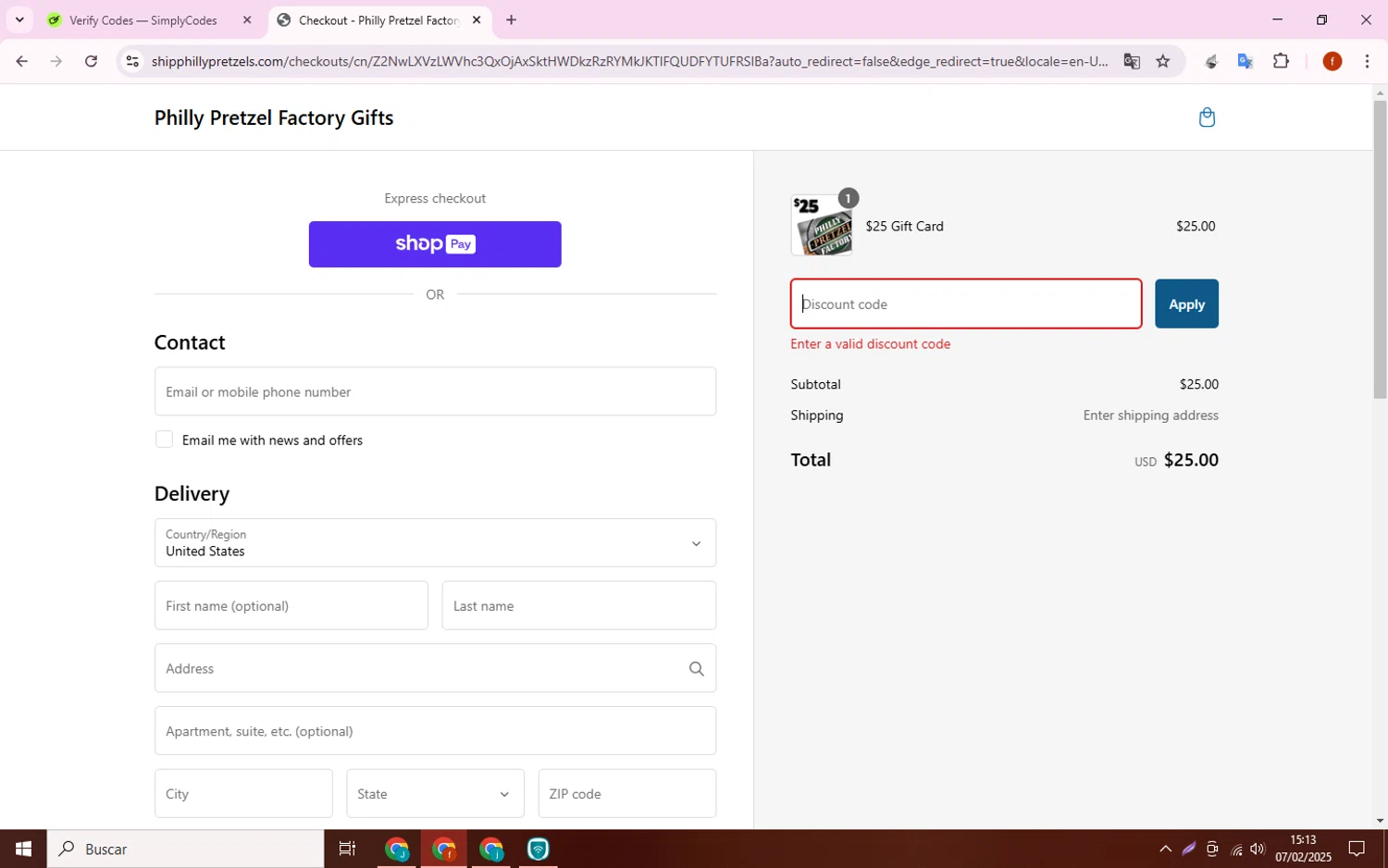Click the bird extension icon beside the star
Image resolution: width=1388 pixels, height=868 pixels.
point(1211,62)
